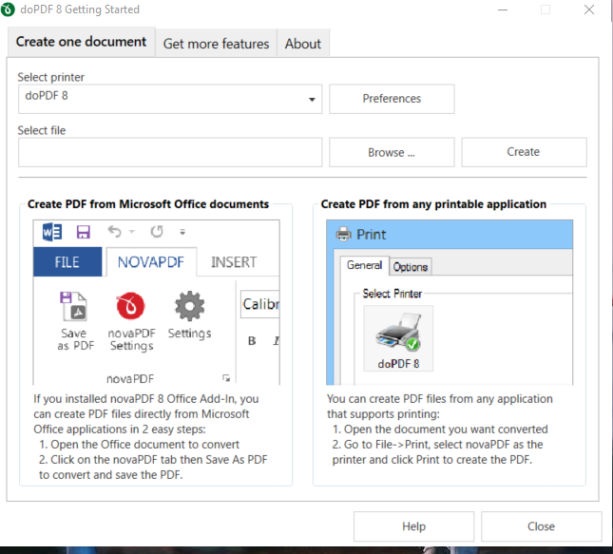Click the Create button
This screenshot has height=554, width=613.
point(524,152)
